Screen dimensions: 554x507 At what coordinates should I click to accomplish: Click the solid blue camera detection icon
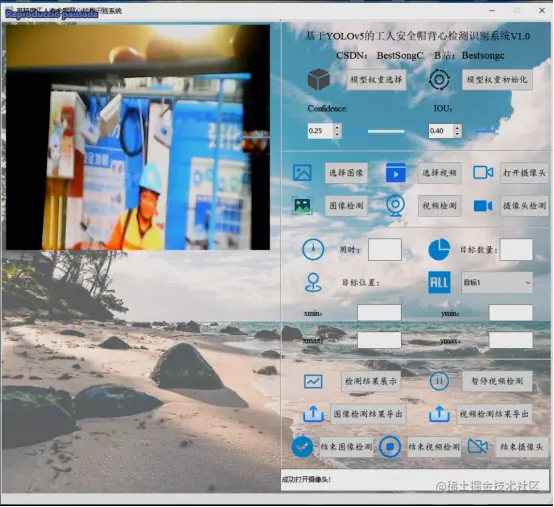pos(483,206)
